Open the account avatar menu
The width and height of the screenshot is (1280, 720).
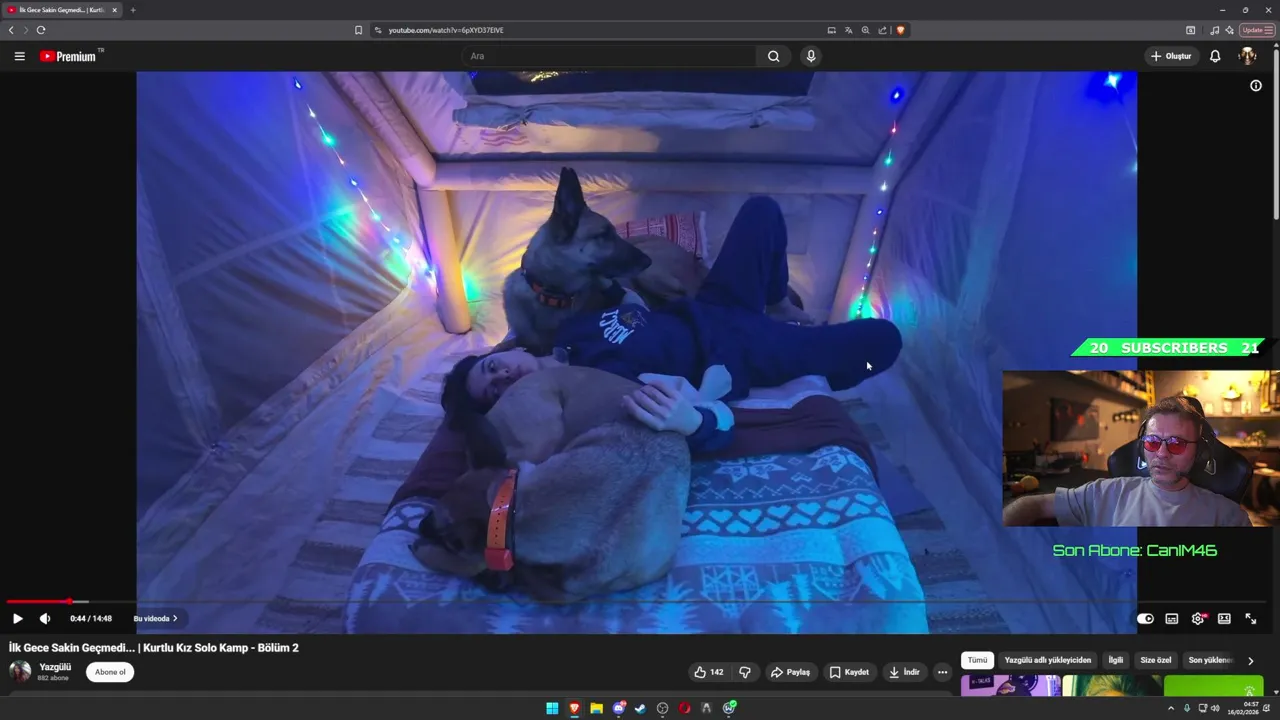[1247, 56]
